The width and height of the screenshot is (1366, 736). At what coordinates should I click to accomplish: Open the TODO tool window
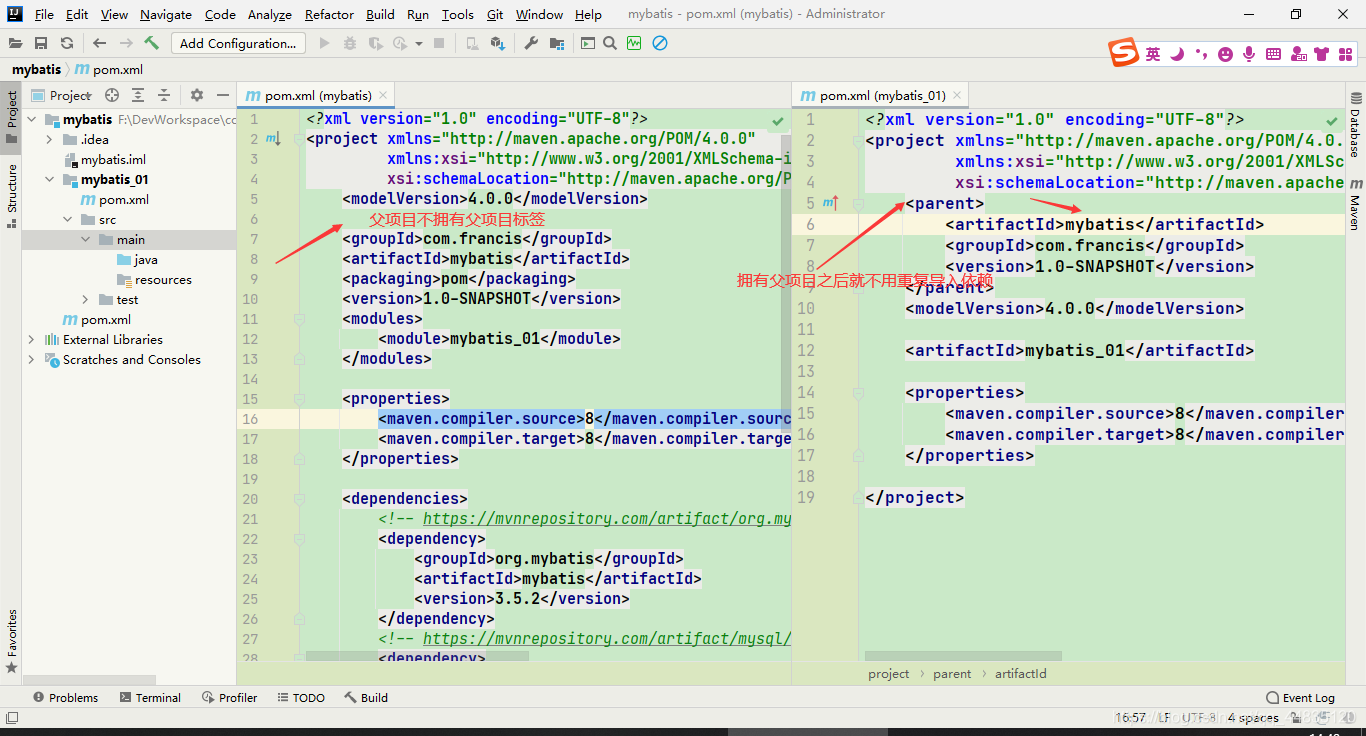[301, 697]
